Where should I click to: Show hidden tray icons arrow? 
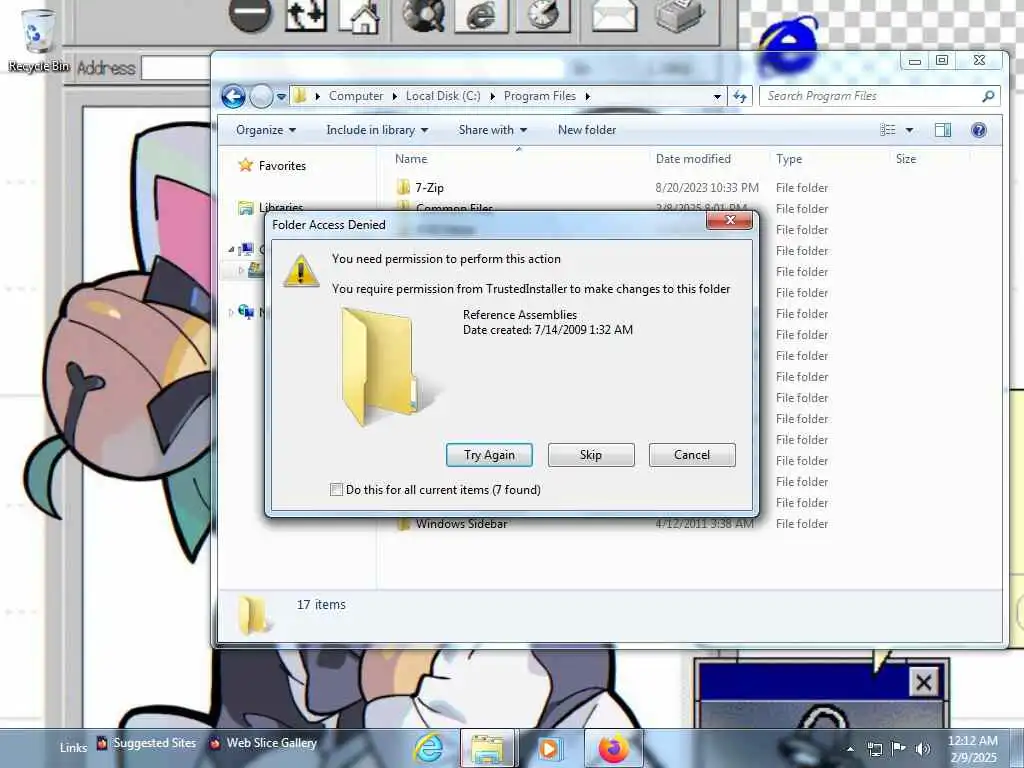click(850, 749)
